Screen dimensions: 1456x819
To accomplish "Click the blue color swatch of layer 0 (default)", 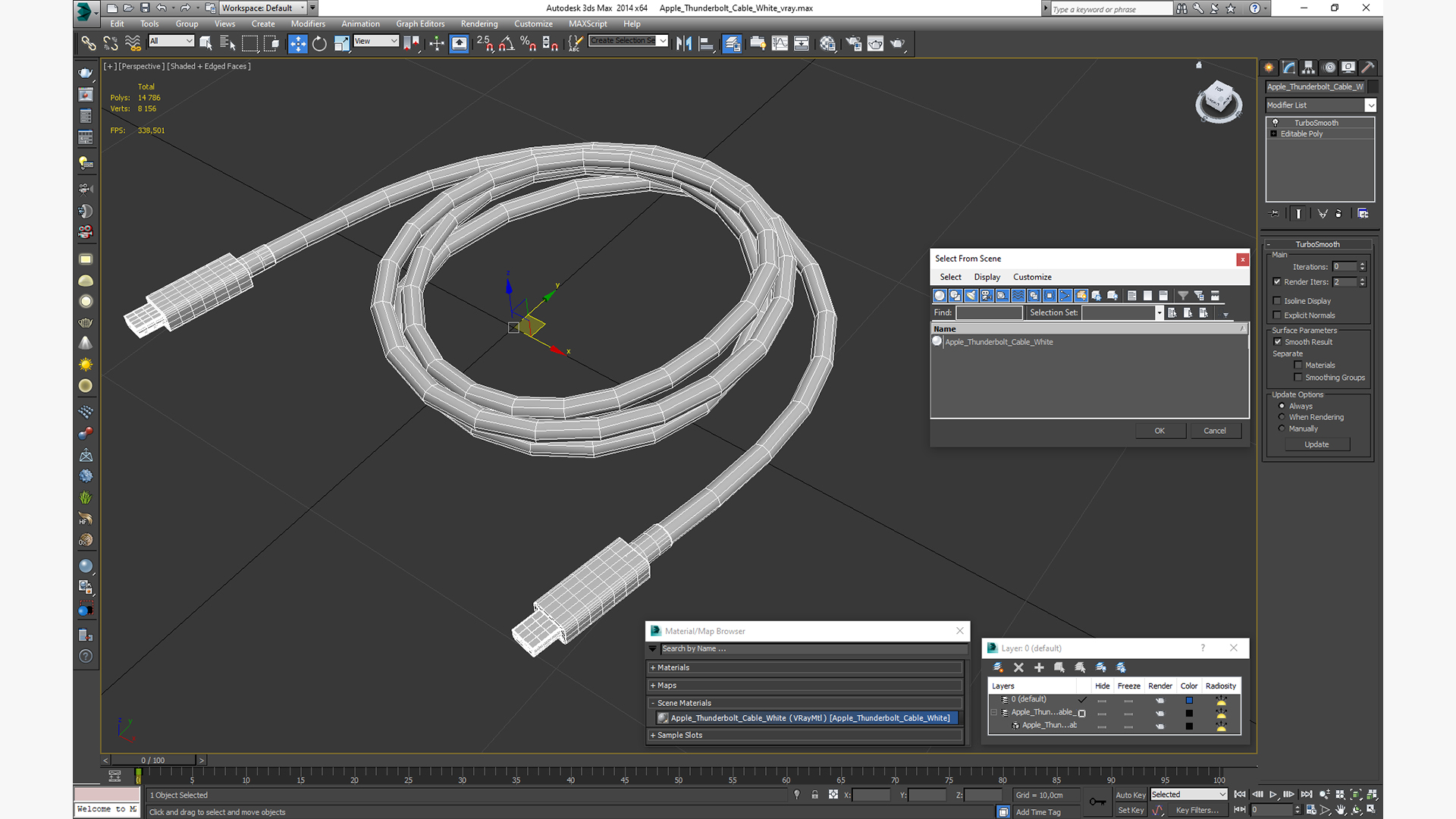I will pos(1188,700).
